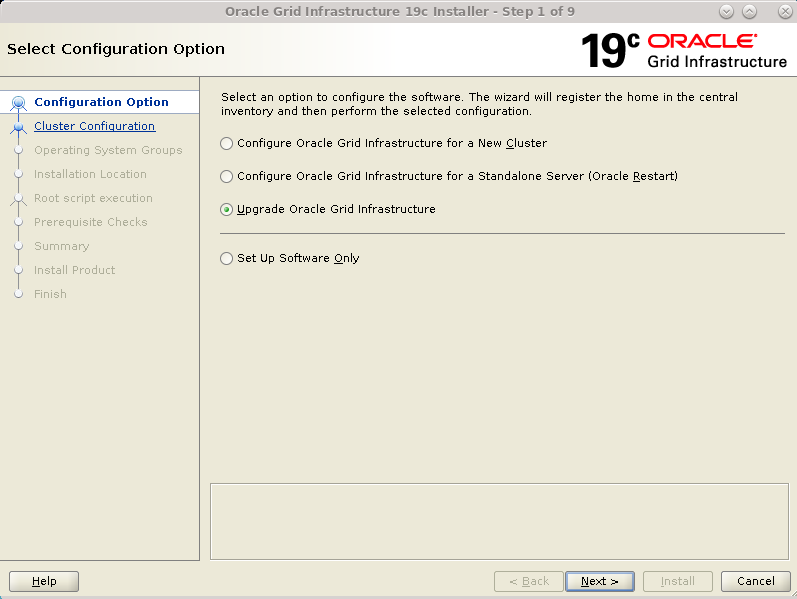The width and height of the screenshot is (797, 599).
Task: Open the Cluster Configuration step link
Action: click(x=95, y=126)
